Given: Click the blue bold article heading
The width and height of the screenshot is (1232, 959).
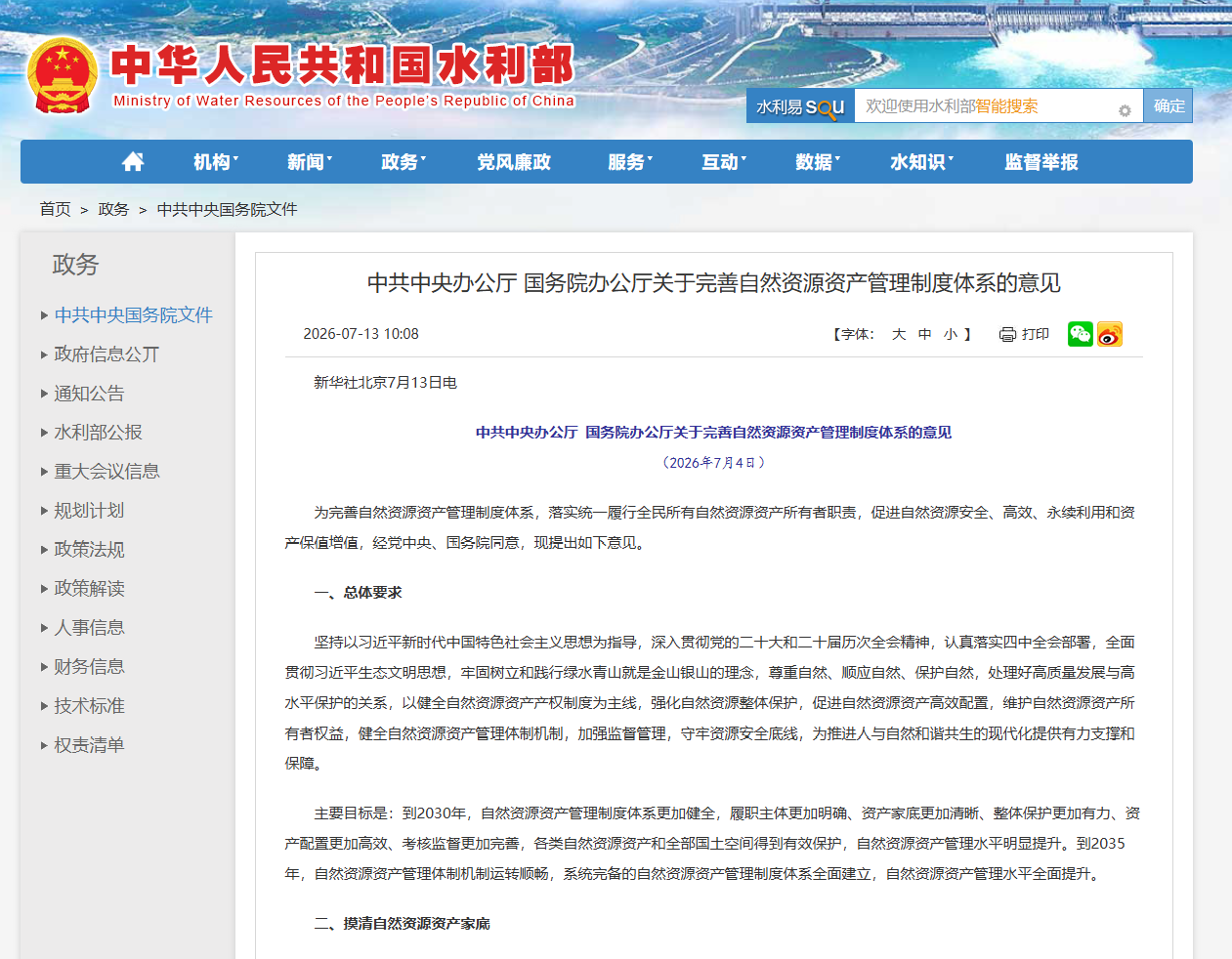Looking at the screenshot, I should 713,432.
